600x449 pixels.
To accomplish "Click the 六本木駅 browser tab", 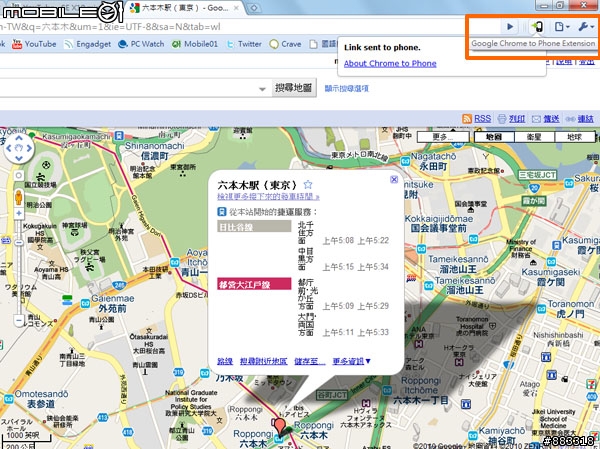I will [185, 8].
